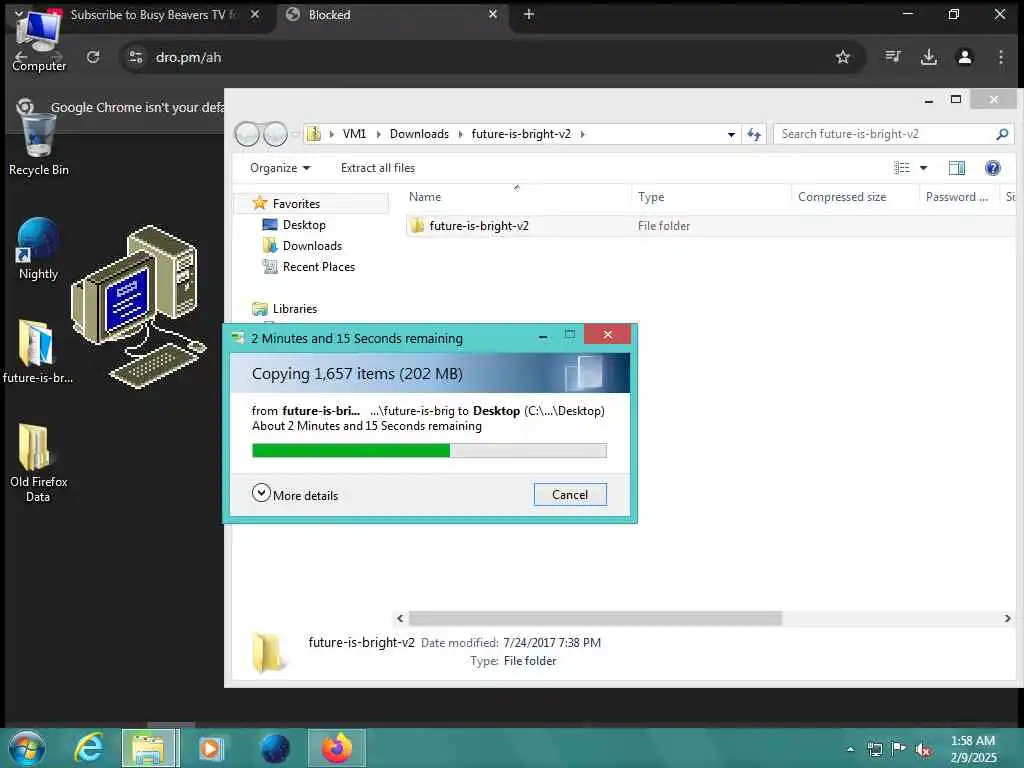Image resolution: width=1024 pixels, height=768 pixels.
Task: Click Extract all files
Action: click(x=377, y=168)
